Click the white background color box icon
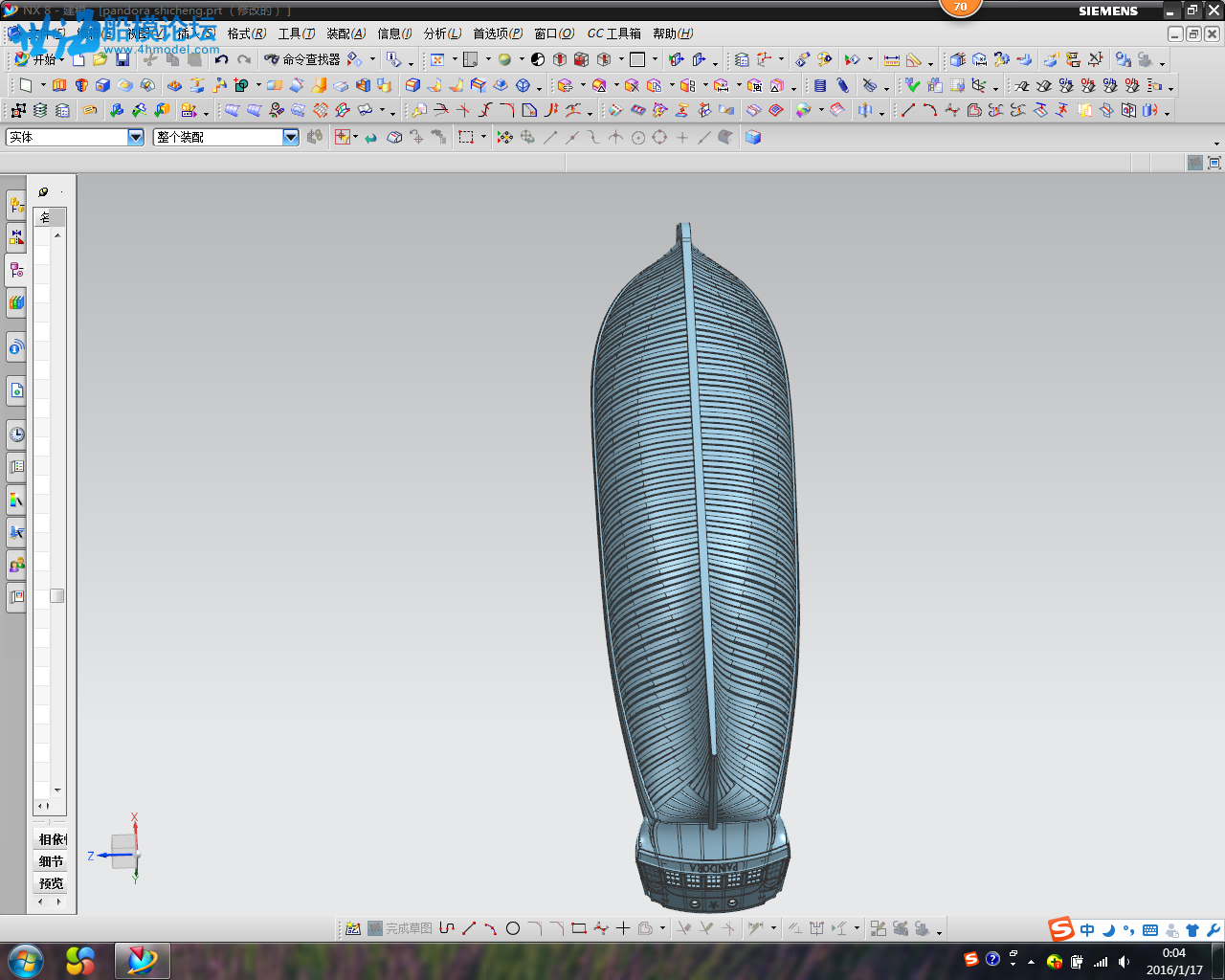 click(x=637, y=59)
